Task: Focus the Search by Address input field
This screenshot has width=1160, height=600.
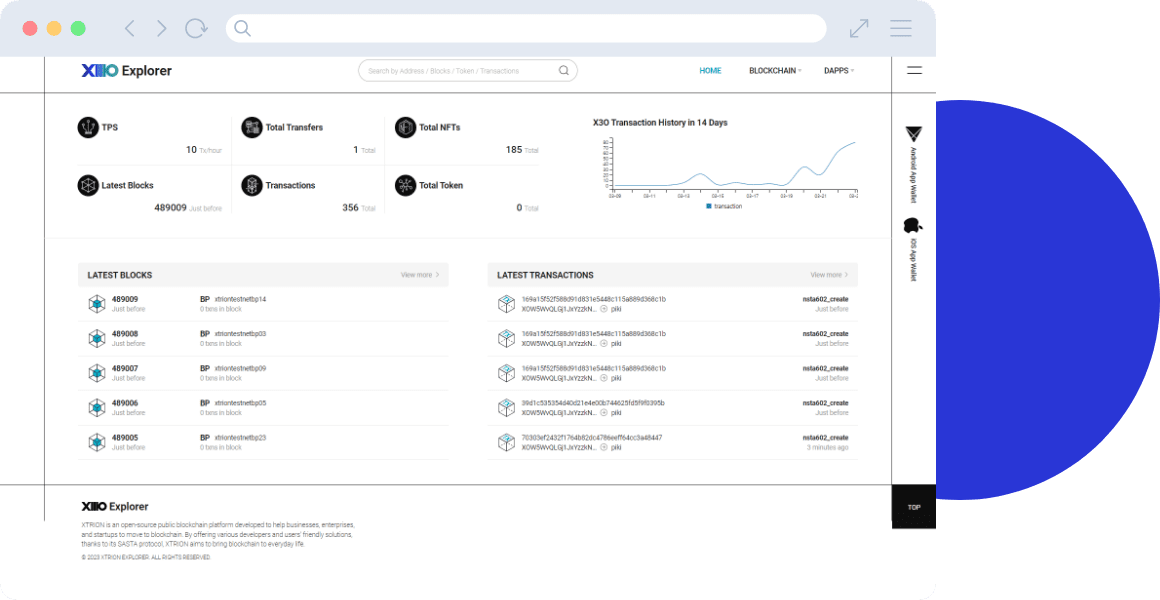Action: pyautogui.click(x=458, y=71)
